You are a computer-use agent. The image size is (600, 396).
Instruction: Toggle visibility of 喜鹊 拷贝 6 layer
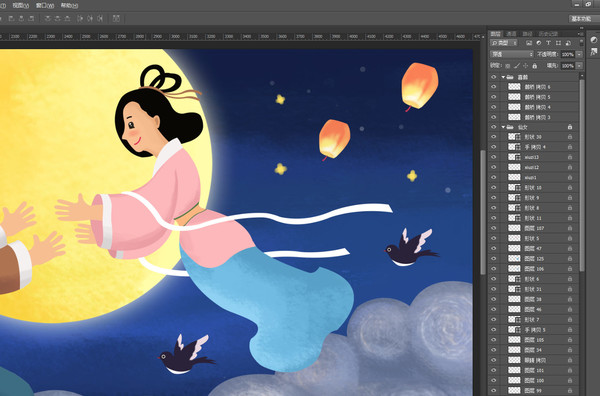point(493,87)
